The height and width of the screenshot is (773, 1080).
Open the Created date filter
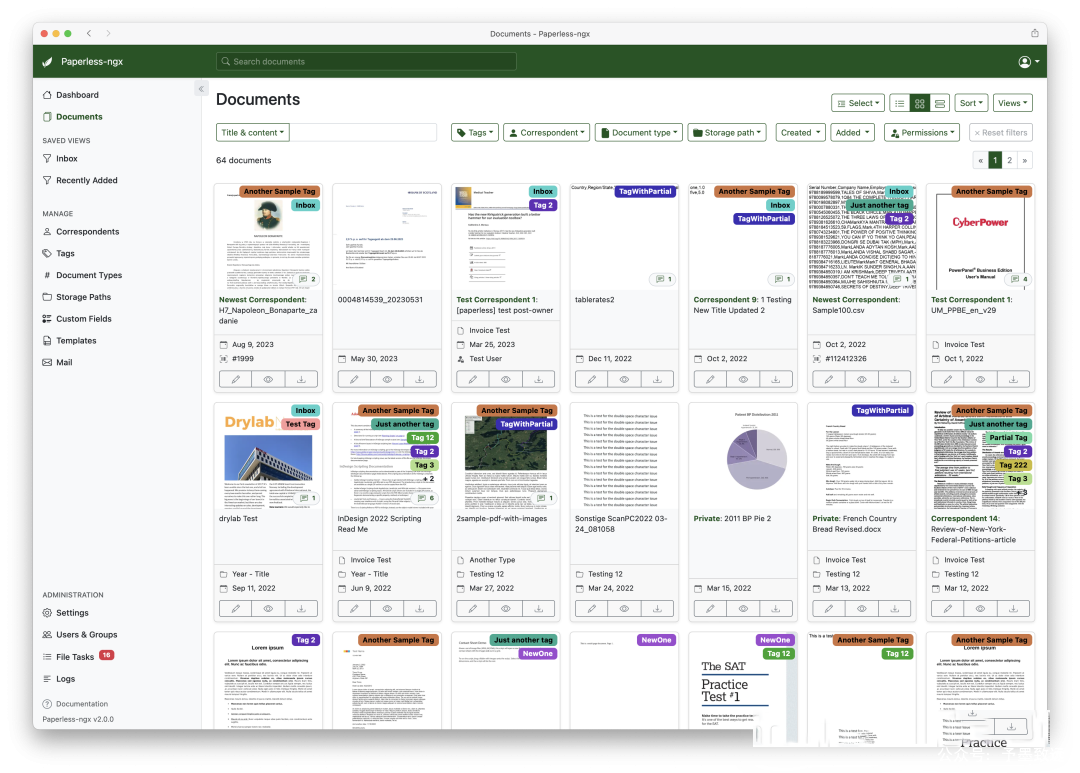pyautogui.click(x=800, y=133)
